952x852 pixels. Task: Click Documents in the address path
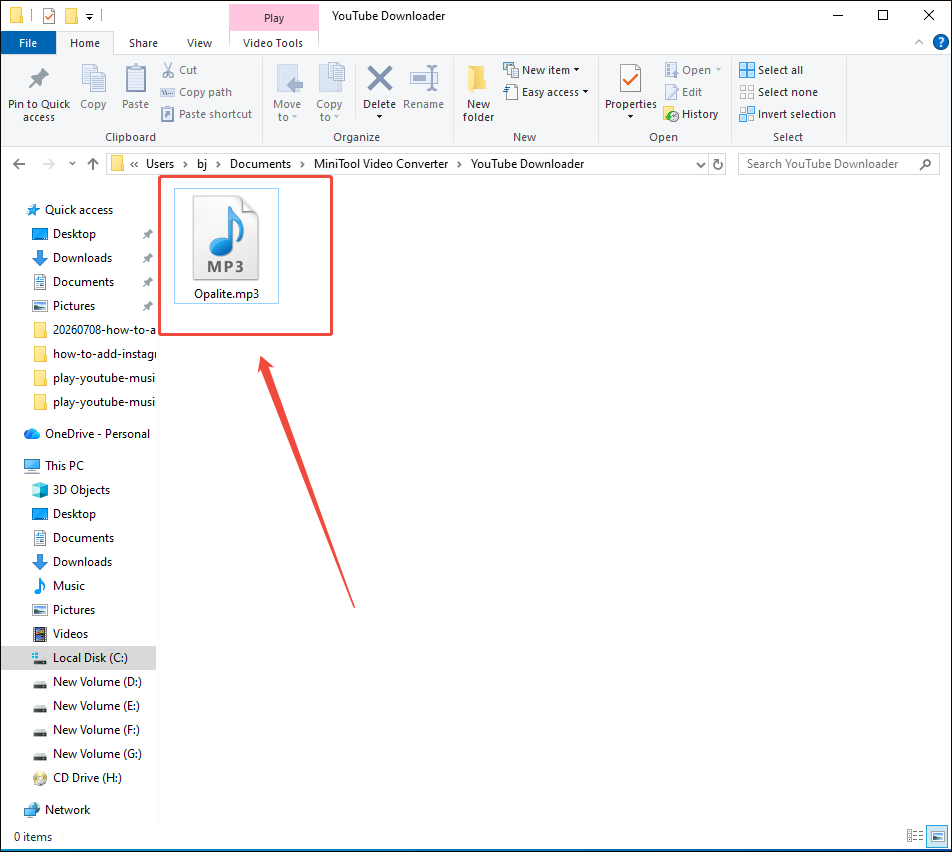click(x=260, y=164)
